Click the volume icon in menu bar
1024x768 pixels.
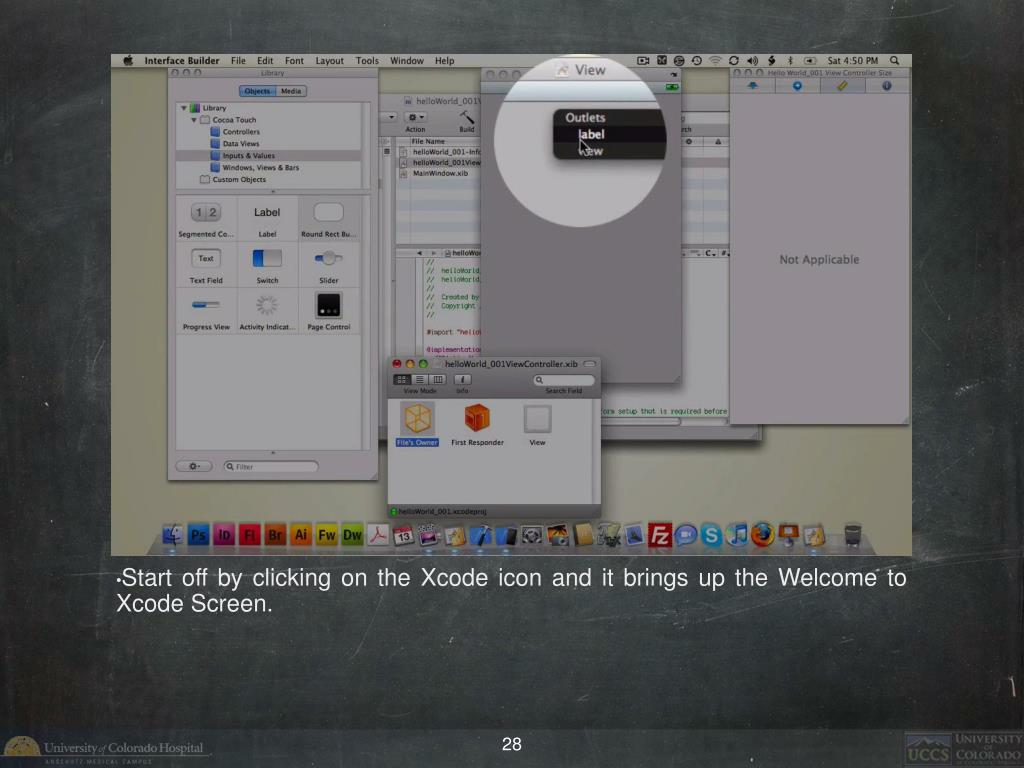pos(752,61)
